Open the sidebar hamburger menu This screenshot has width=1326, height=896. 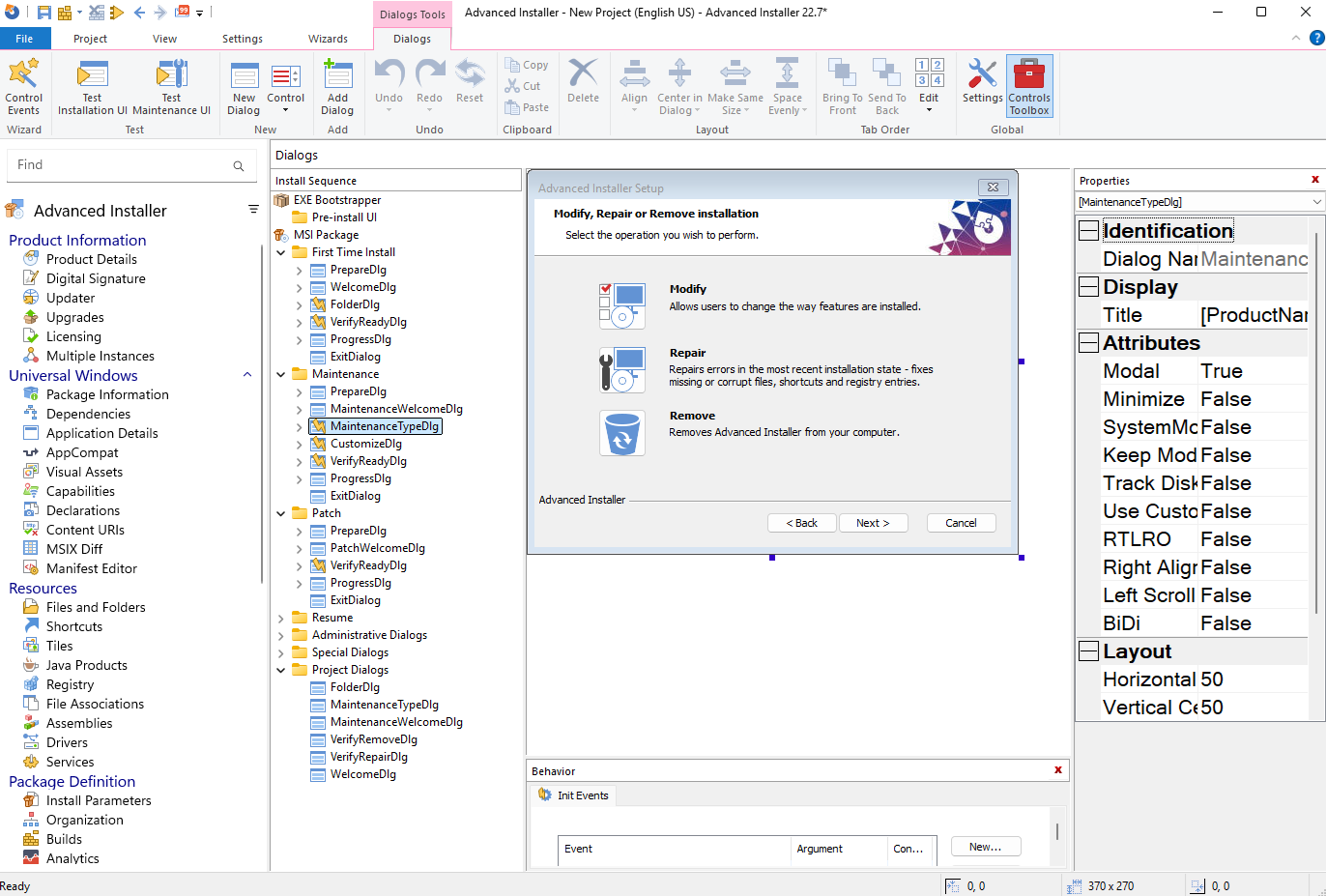pos(253,210)
